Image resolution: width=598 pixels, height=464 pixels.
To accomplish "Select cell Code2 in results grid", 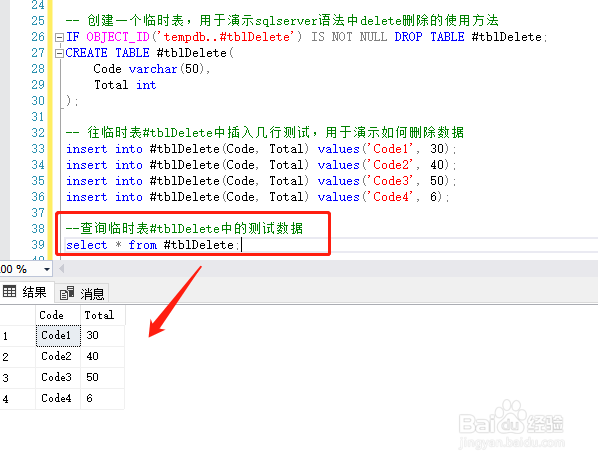I will click(x=58, y=356).
